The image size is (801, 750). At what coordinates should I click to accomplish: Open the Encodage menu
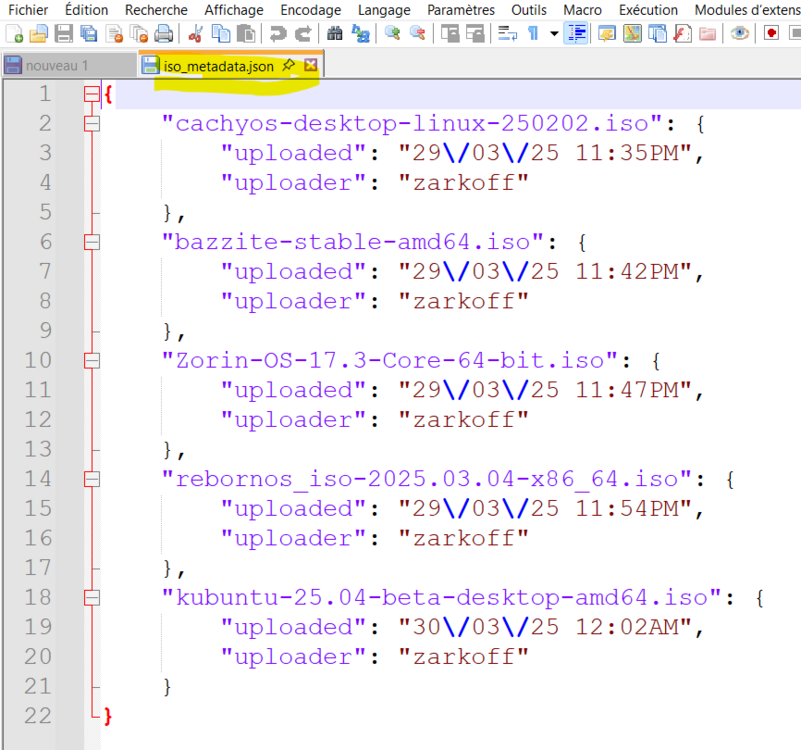point(311,10)
